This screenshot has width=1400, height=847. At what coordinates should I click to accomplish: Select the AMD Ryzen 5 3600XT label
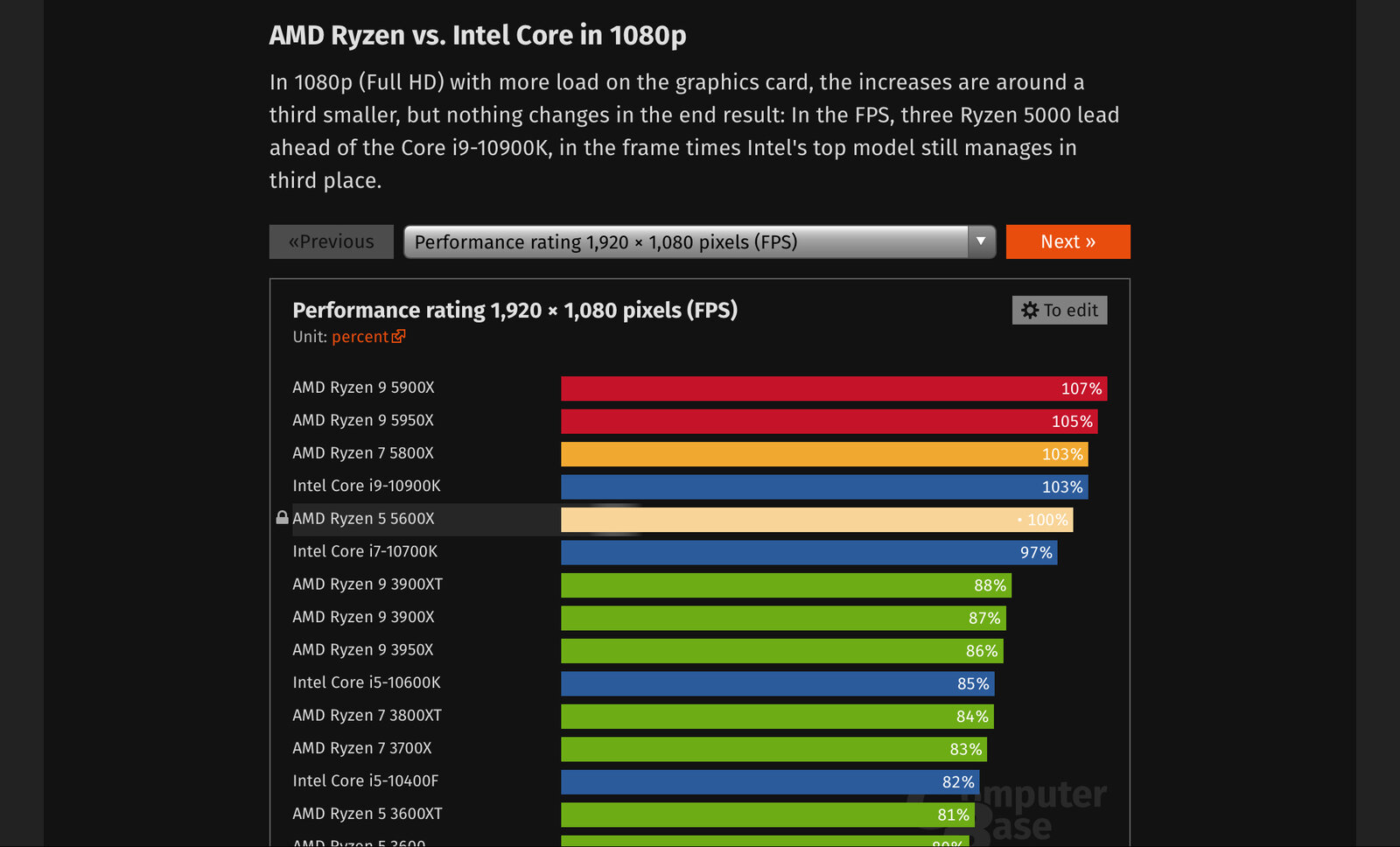pos(367,814)
